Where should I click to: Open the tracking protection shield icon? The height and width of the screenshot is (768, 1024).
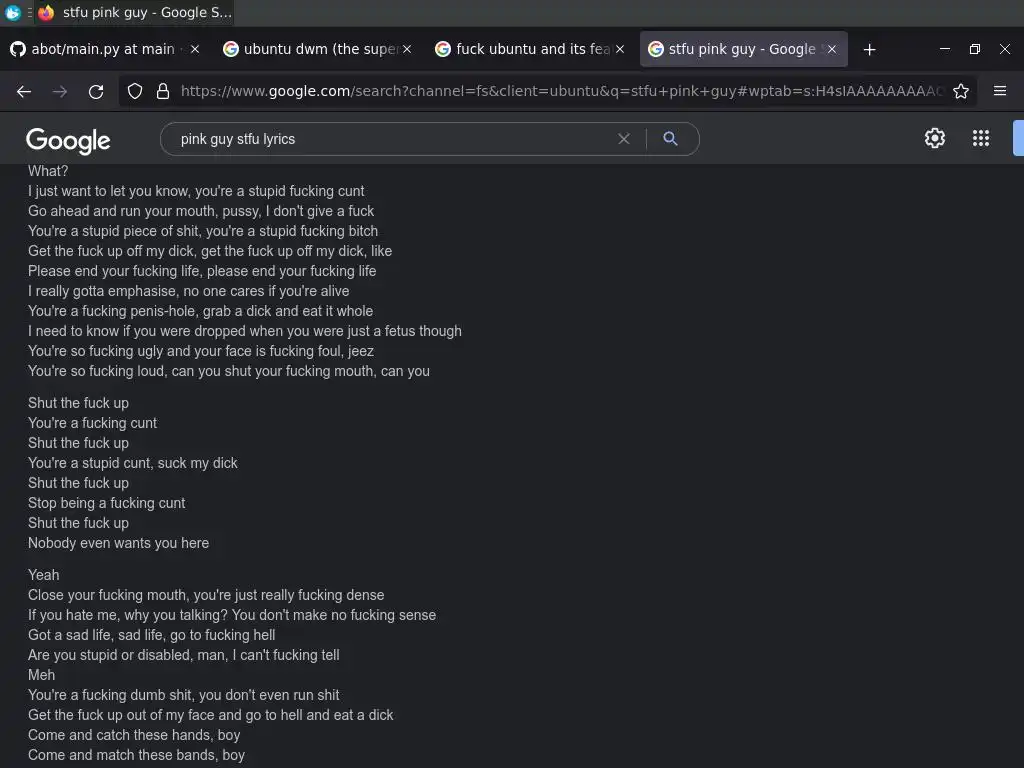135,91
